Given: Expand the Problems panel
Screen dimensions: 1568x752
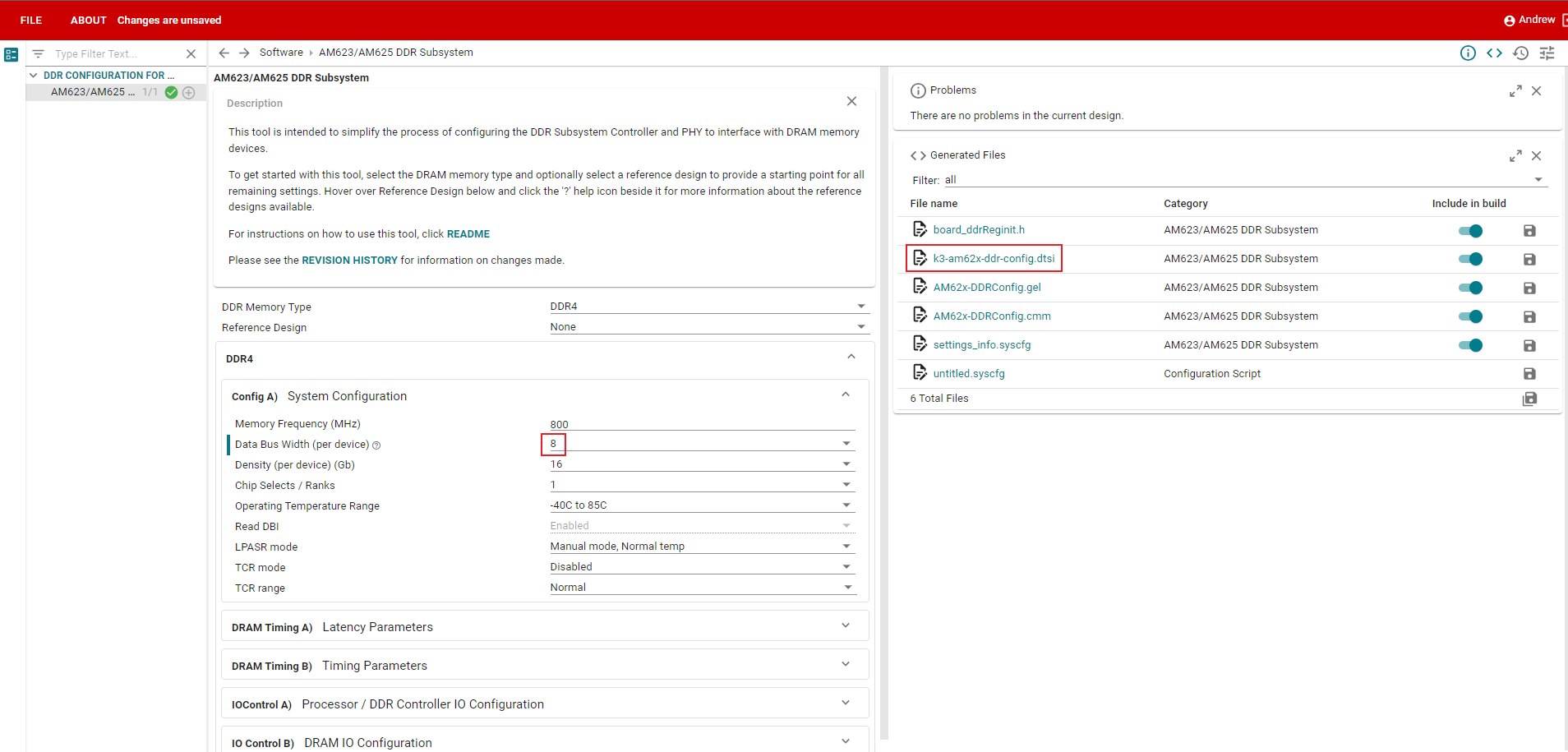Looking at the screenshot, I should pos(1515,91).
